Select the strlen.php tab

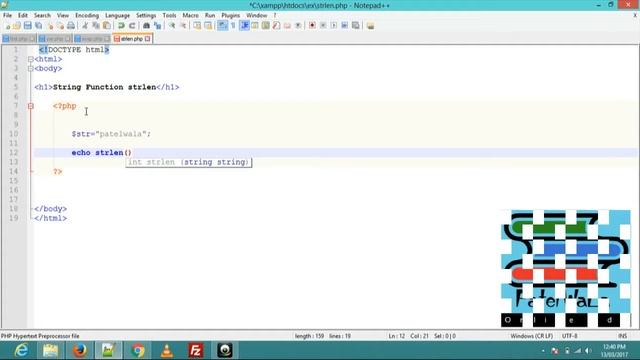(131, 39)
